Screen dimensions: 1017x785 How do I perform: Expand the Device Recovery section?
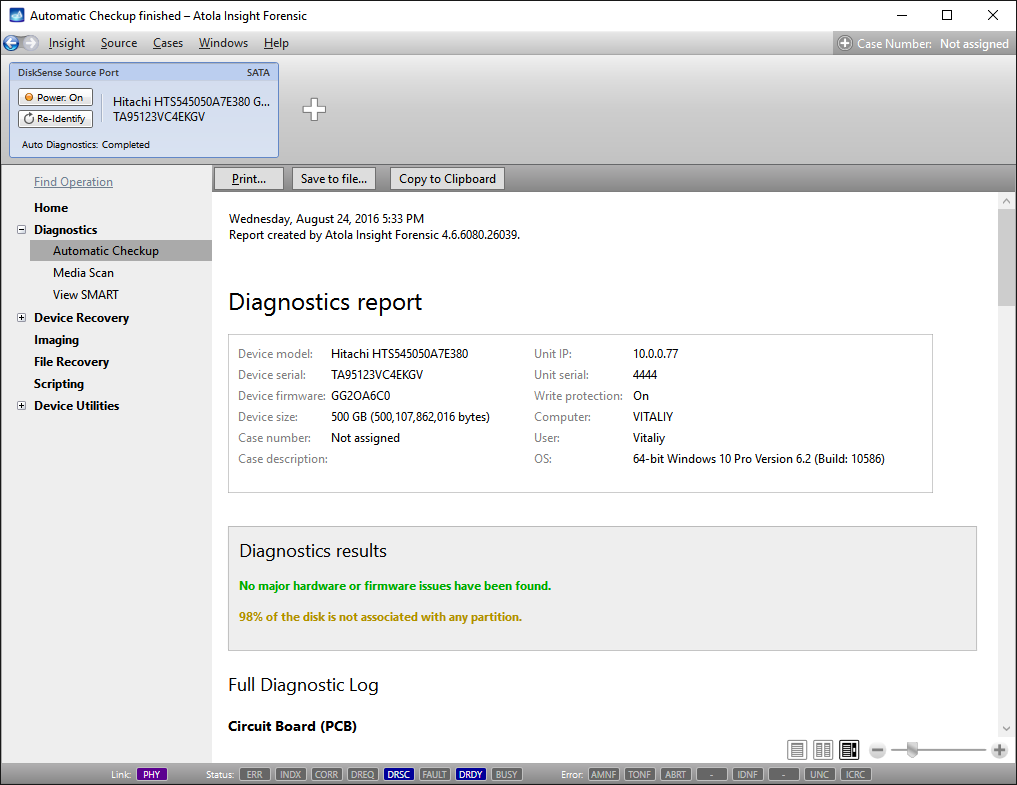click(x=22, y=318)
